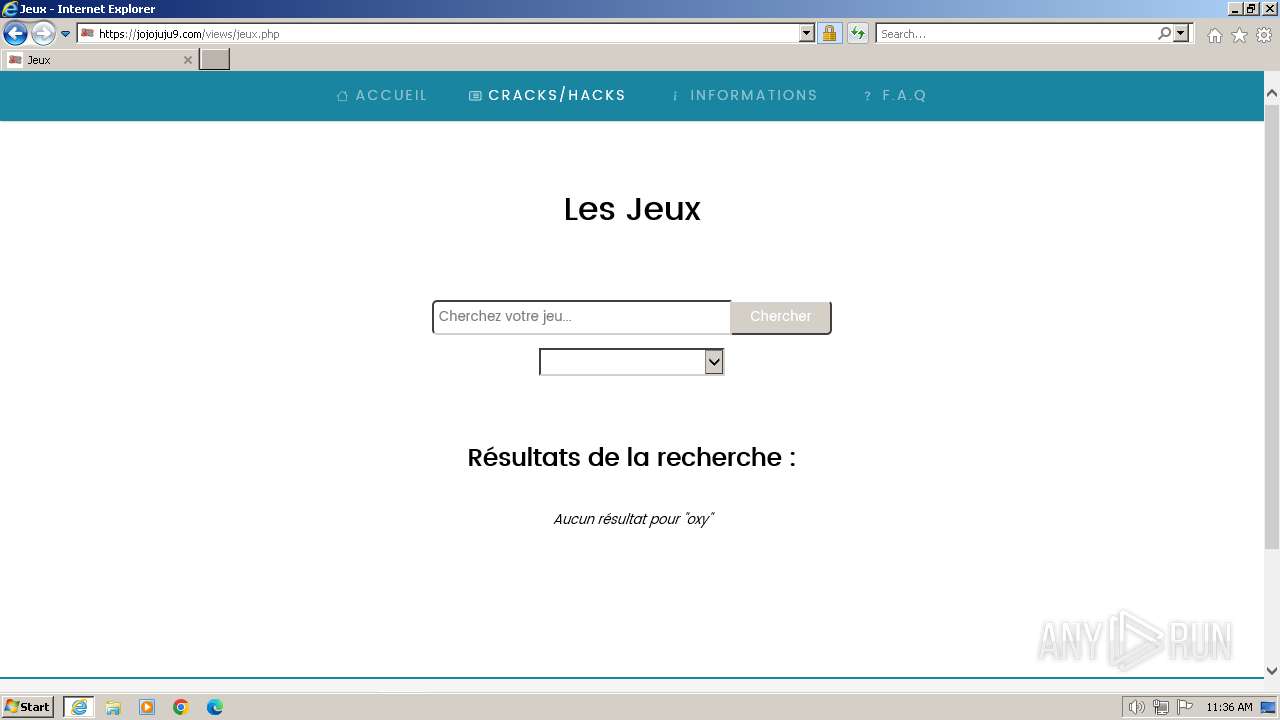The image size is (1280, 720).
Task: Go back with the browser Back arrow
Action: point(15,34)
